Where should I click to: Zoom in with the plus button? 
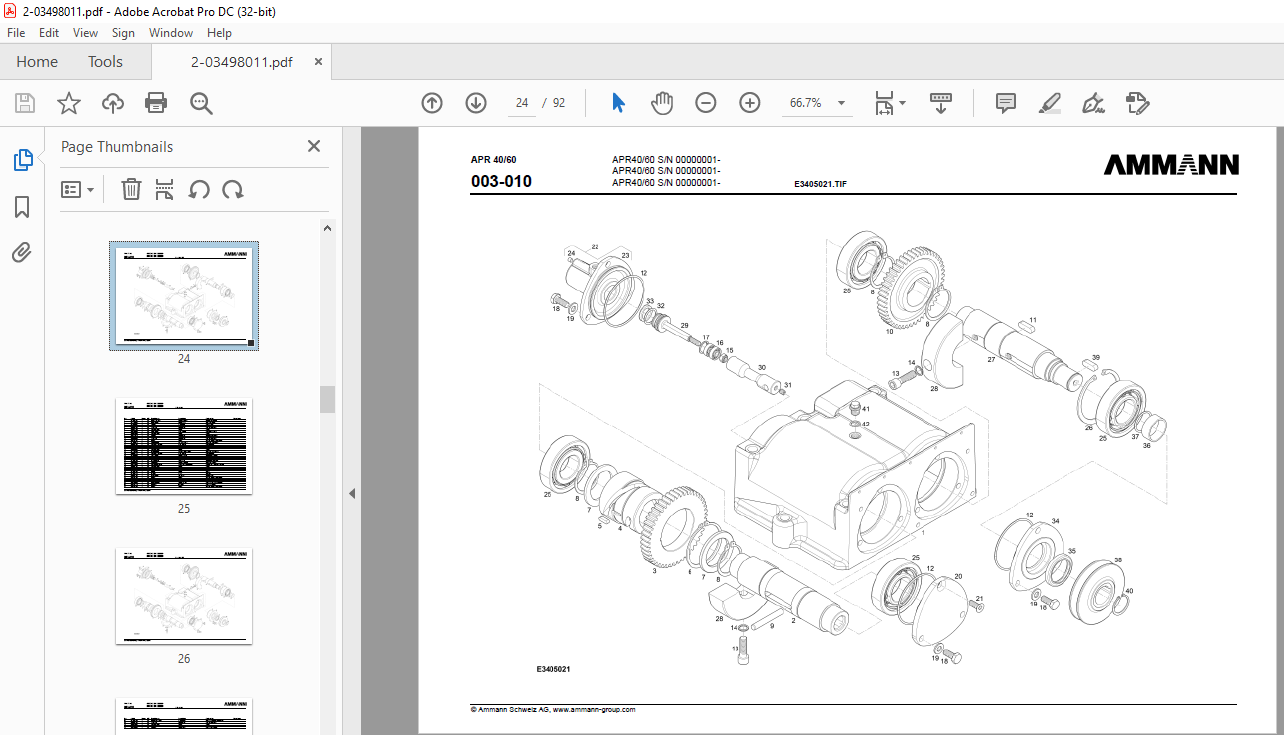pyautogui.click(x=750, y=103)
